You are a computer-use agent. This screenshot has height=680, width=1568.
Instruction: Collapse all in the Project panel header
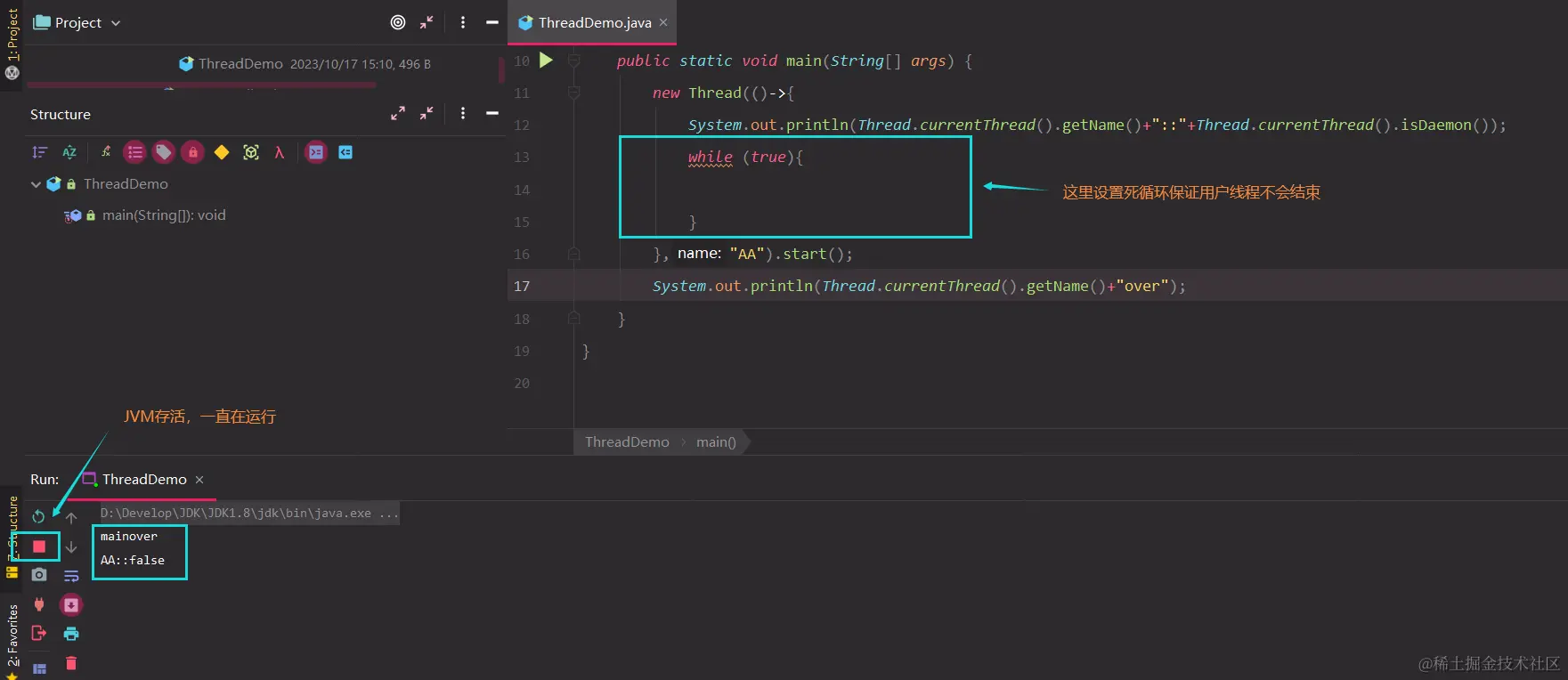427,22
